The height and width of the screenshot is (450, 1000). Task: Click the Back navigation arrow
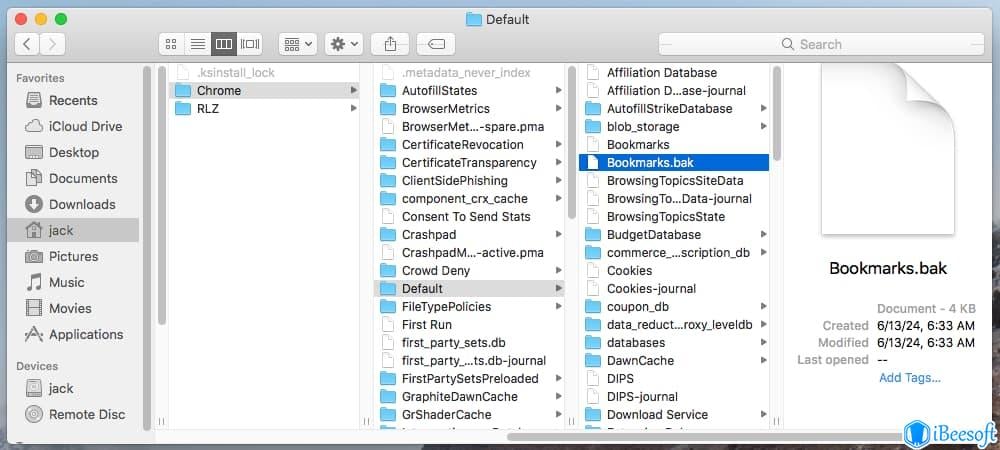27,44
